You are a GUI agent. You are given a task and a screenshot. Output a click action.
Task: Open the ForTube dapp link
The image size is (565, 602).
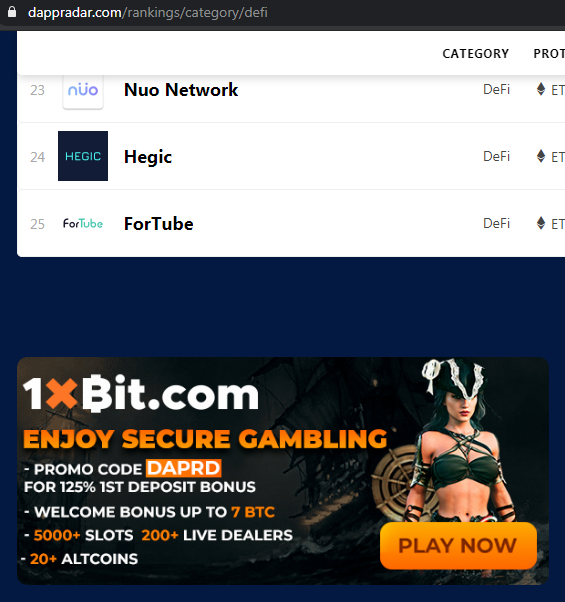[159, 224]
